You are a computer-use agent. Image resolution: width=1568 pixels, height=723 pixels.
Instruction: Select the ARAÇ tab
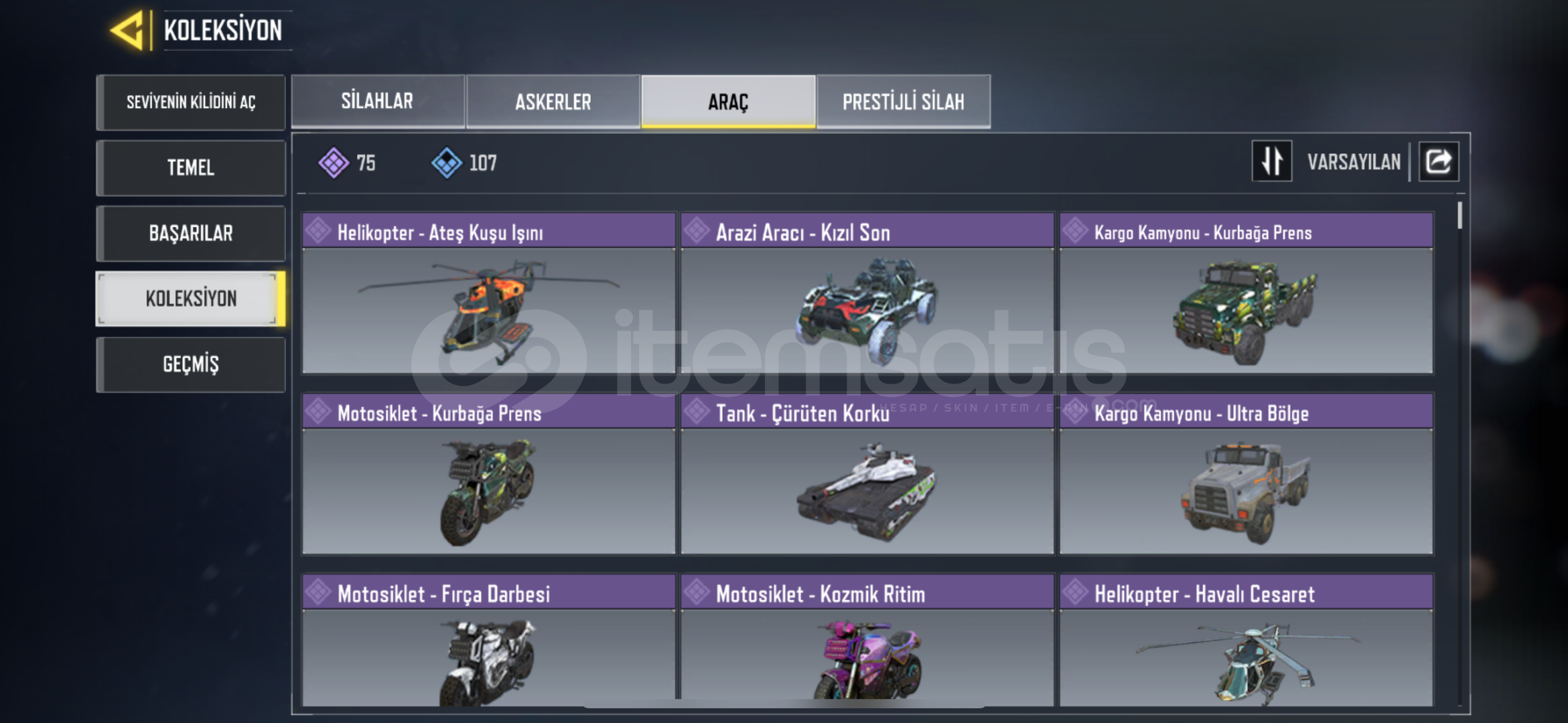click(x=728, y=101)
